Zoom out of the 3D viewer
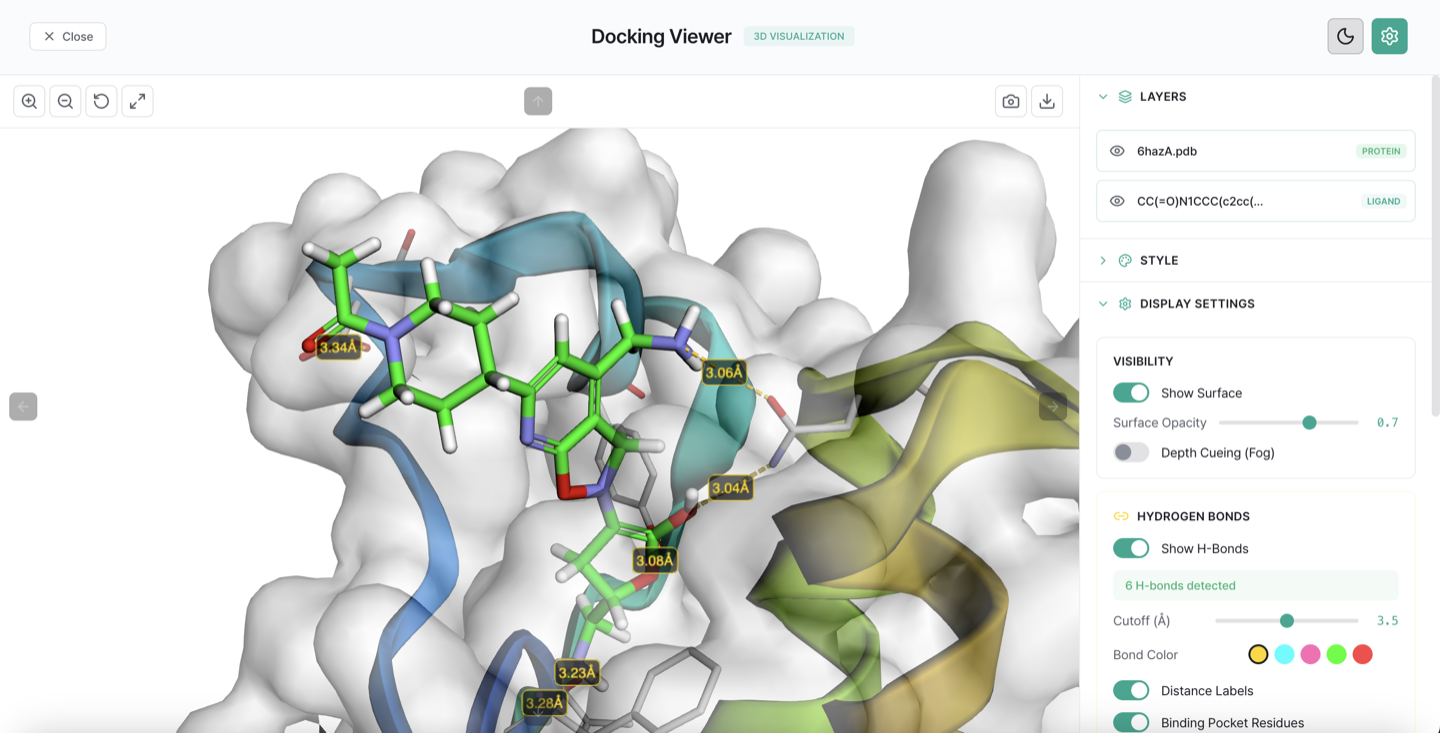This screenshot has height=733, width=1440. point(65,101)
